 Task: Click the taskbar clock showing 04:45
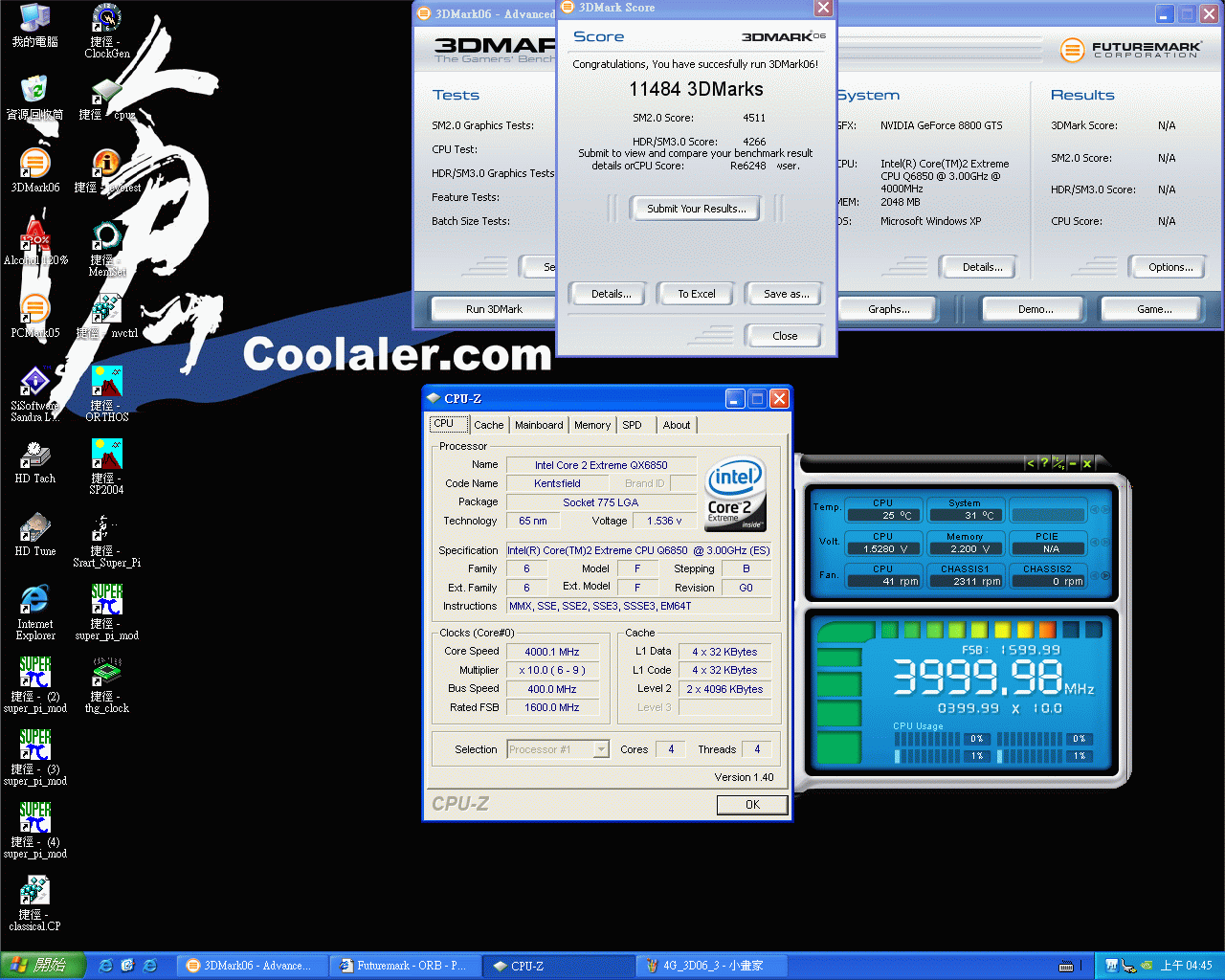1186,966
